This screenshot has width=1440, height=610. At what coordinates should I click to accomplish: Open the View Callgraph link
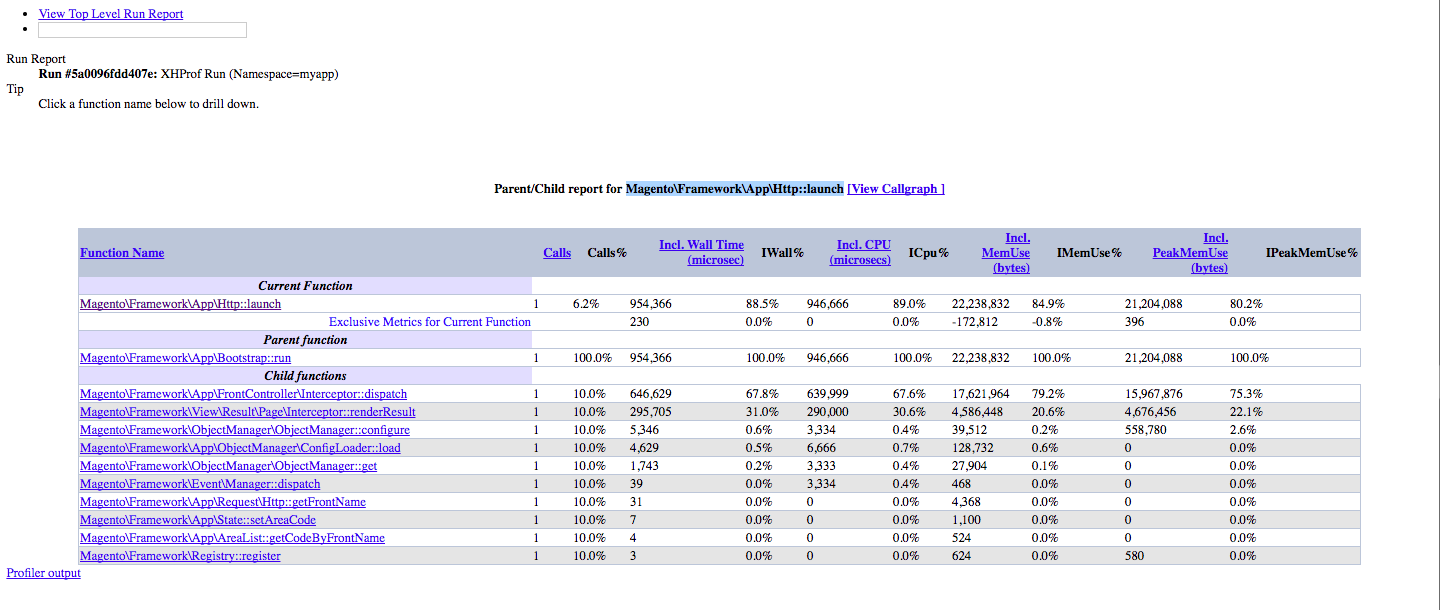point(895,189)
